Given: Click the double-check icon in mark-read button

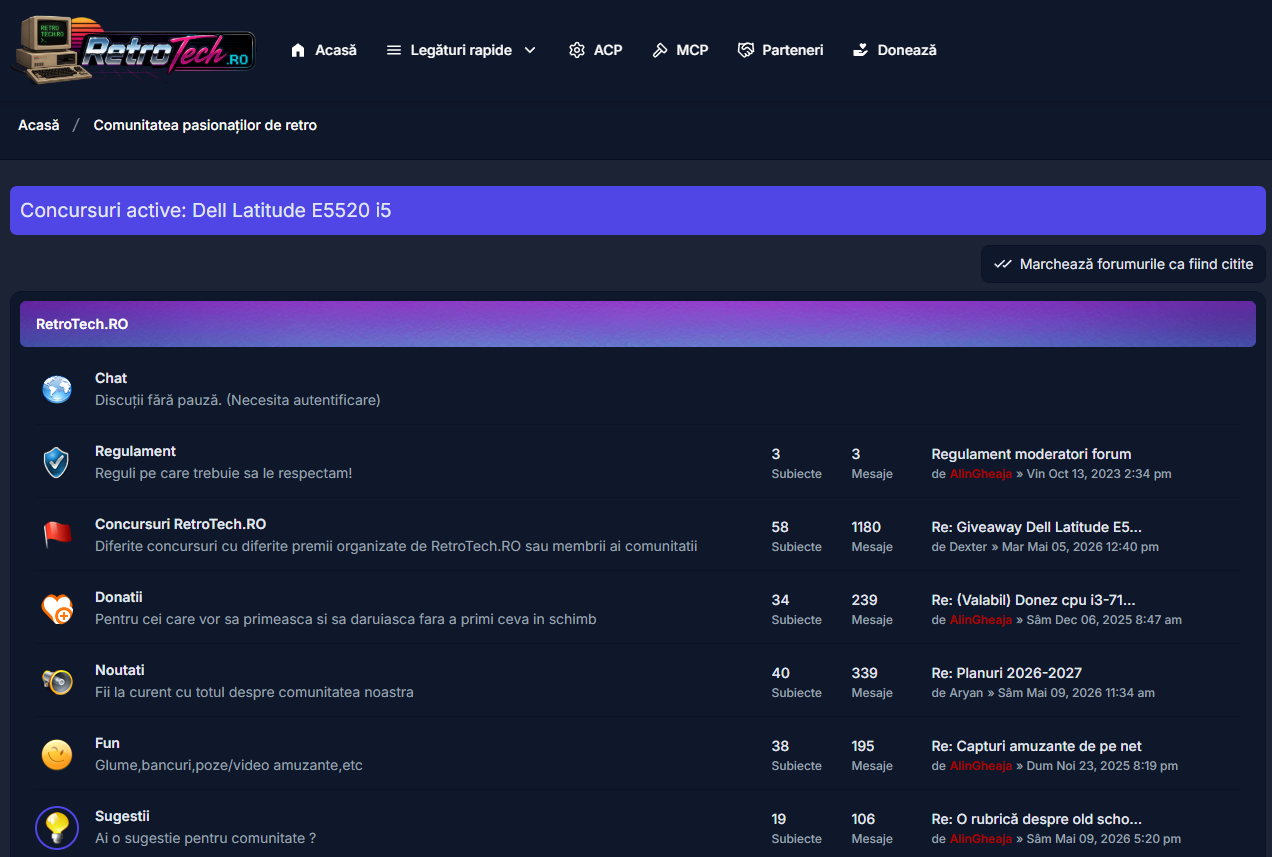Looking at the screenshot, I should tap(1003, 264).
